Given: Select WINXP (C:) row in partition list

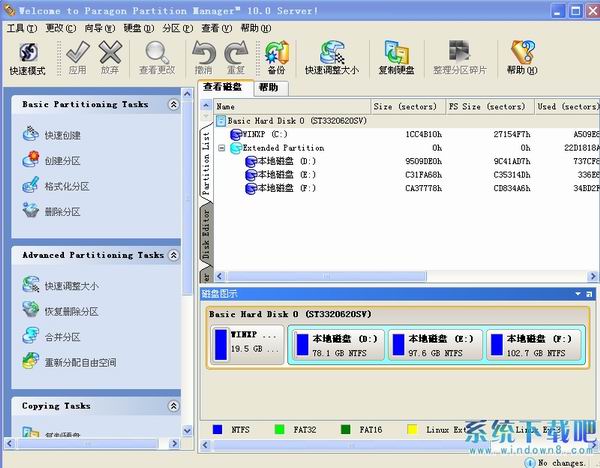Looking at the screenshot, I should pos(406,134).
